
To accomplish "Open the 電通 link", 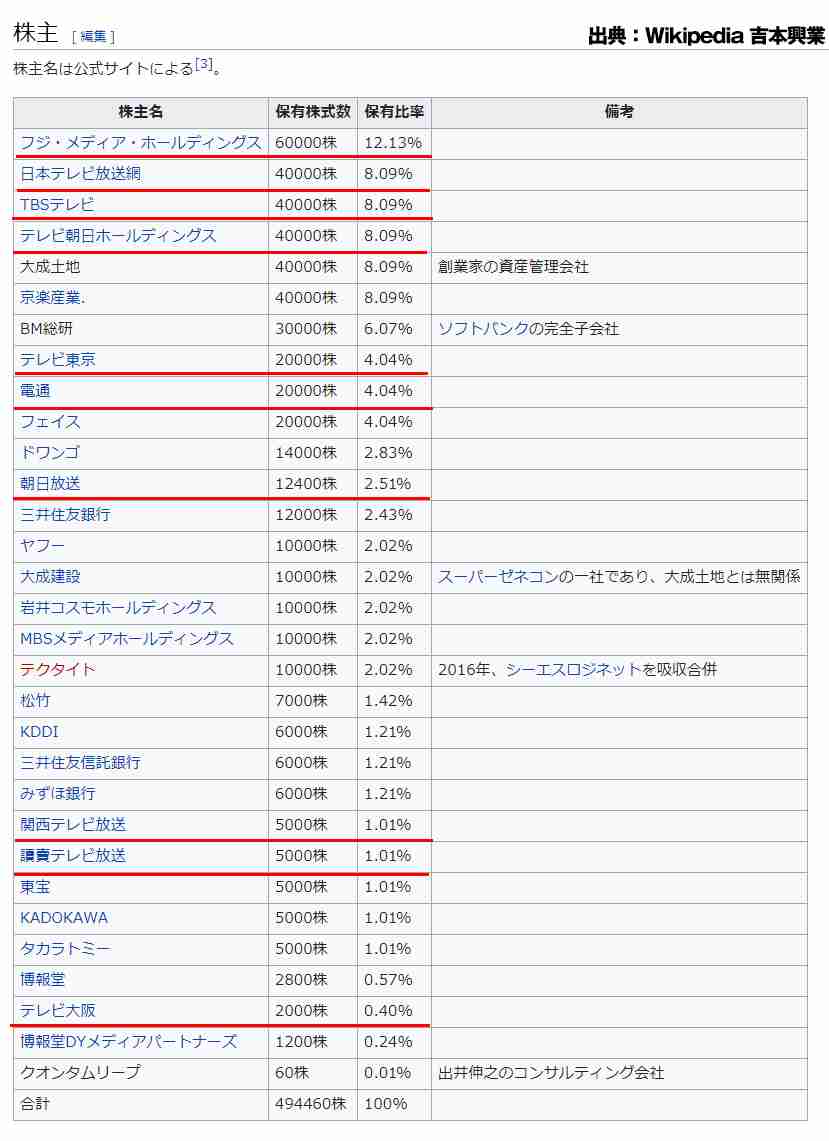I will point(35,391).
